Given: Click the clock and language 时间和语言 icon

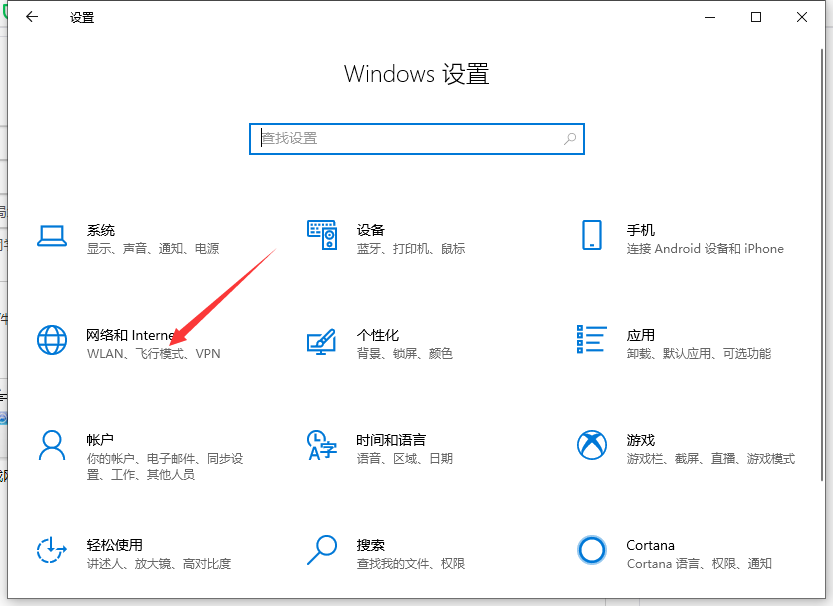Looking at the screenshot, I should click(x=321, y=445).
